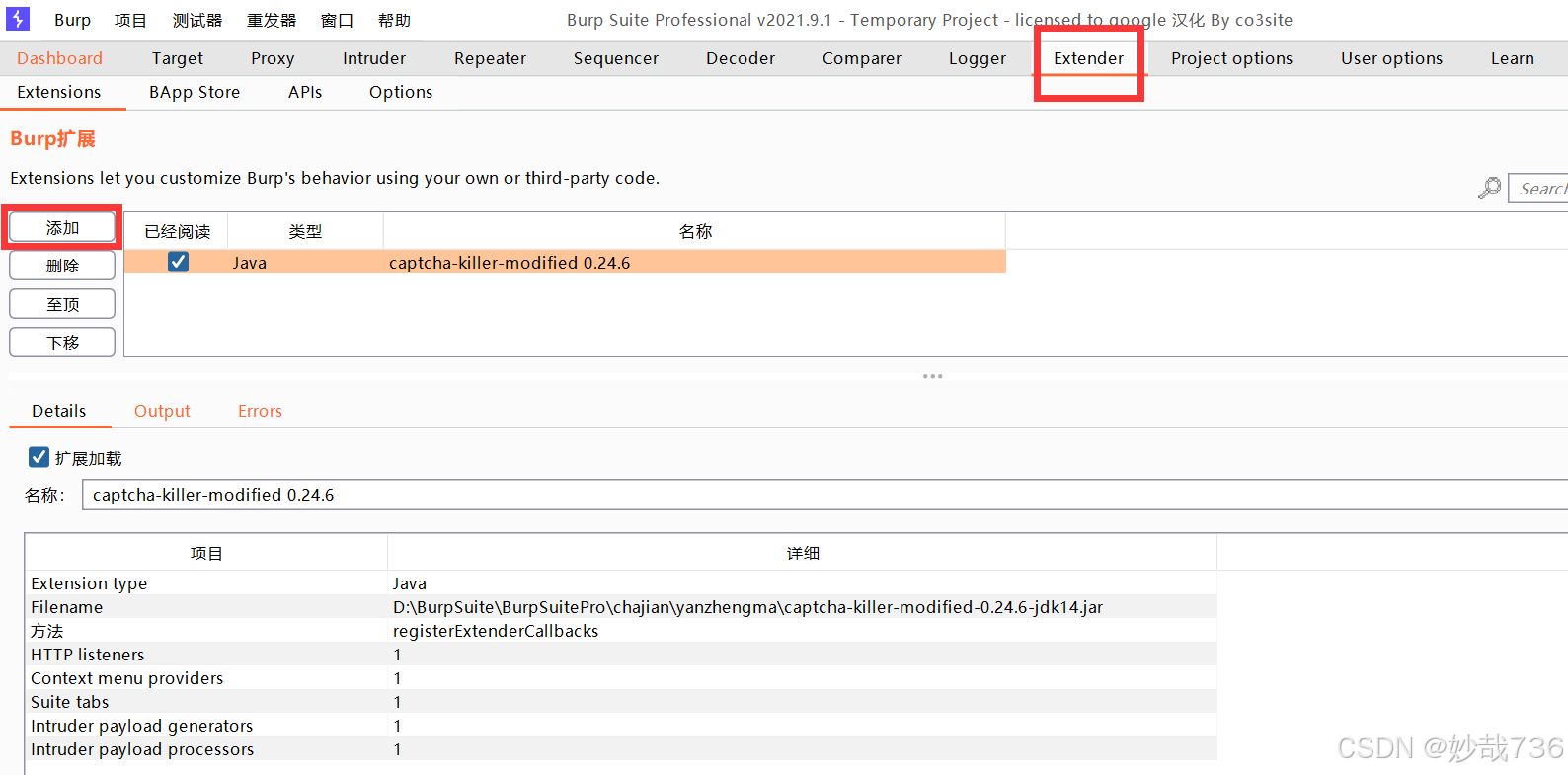
Task: Focus the Search box at top right
Action: pos(1540,188)
